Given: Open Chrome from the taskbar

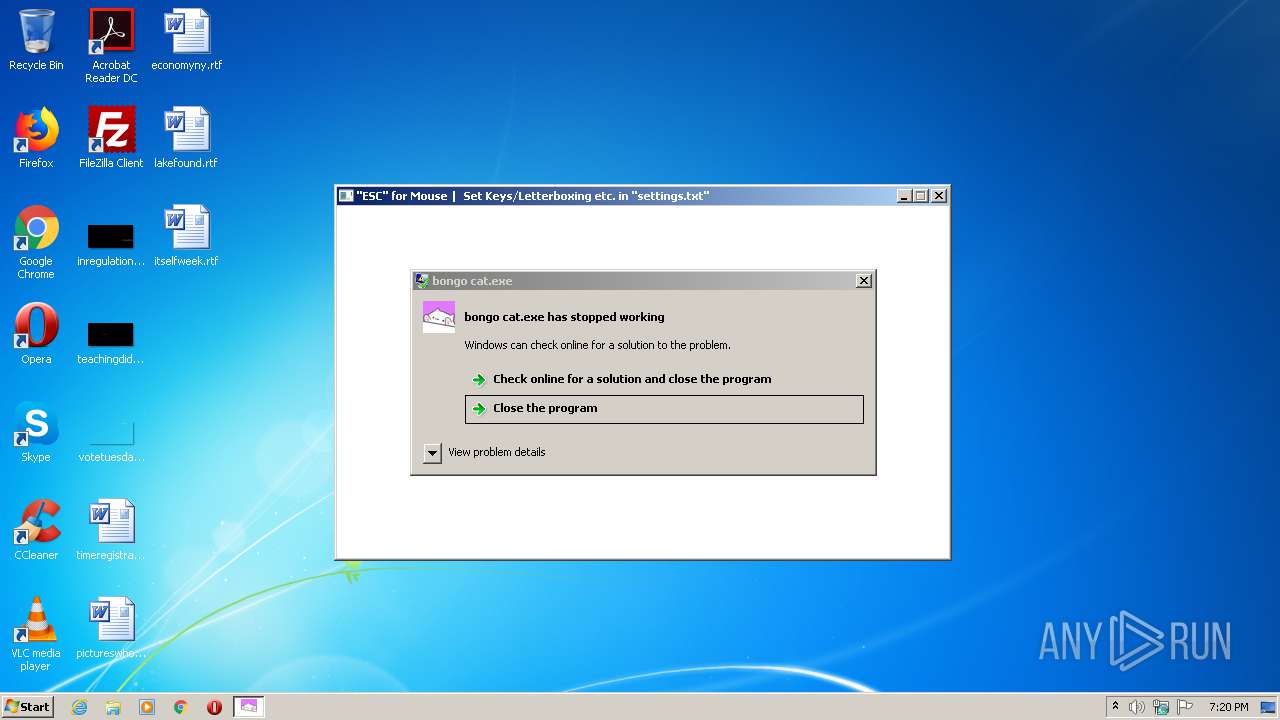Looking at the screenshot, I should coord(181,707).
